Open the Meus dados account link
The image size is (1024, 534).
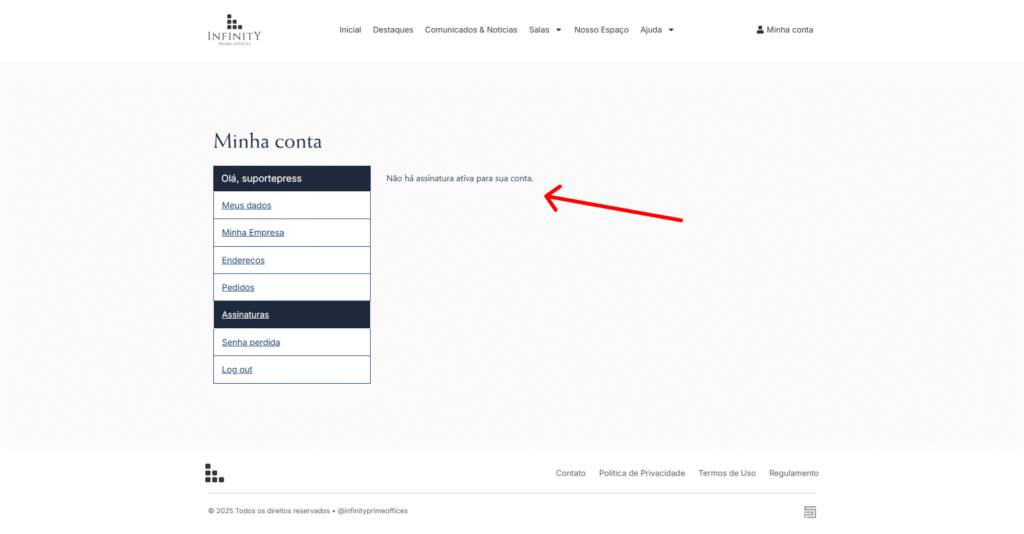point(246,206)
